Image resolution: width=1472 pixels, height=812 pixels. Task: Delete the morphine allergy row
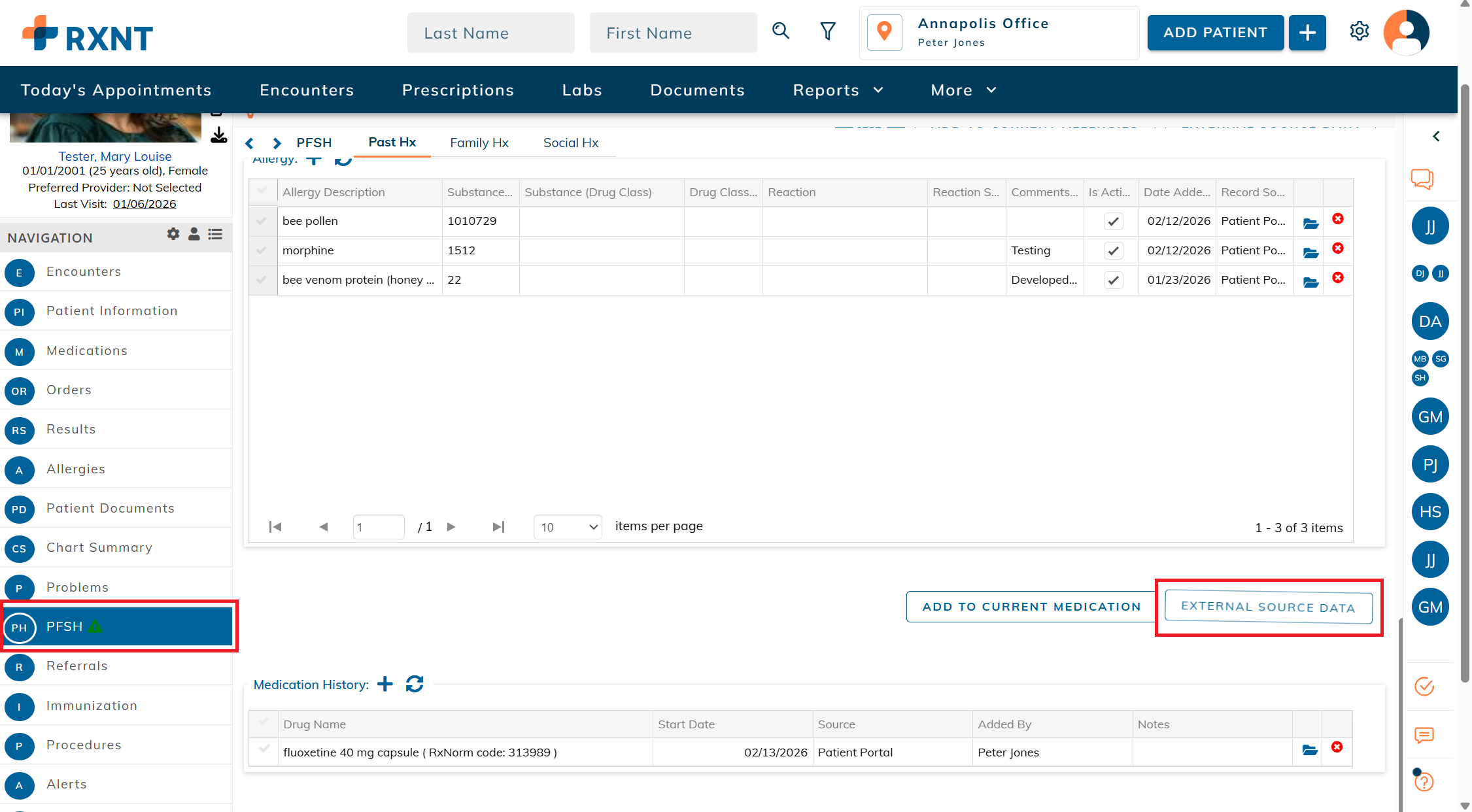click(1338, 248)
